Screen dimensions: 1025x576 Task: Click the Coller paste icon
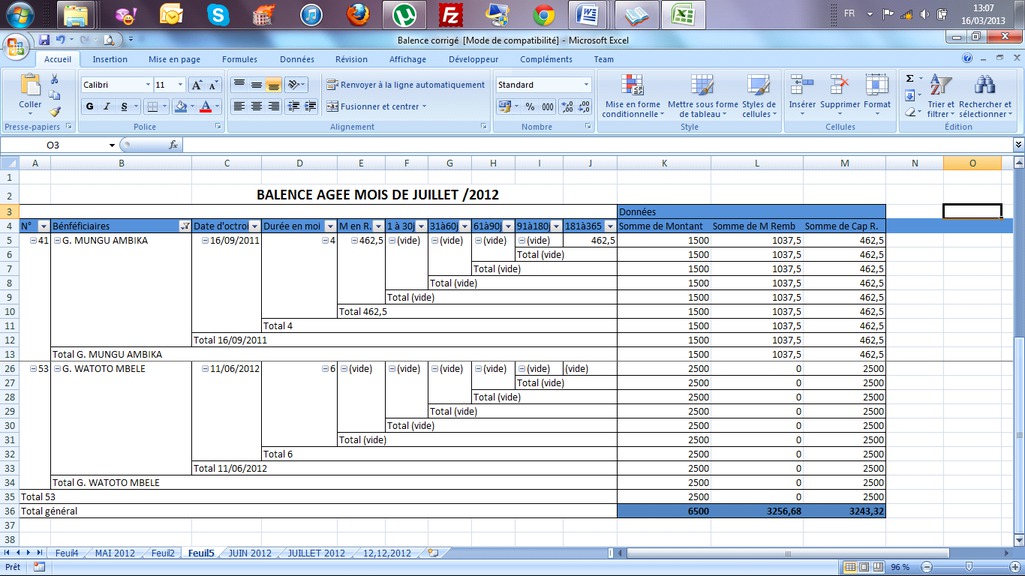click(x=30, y=90)
